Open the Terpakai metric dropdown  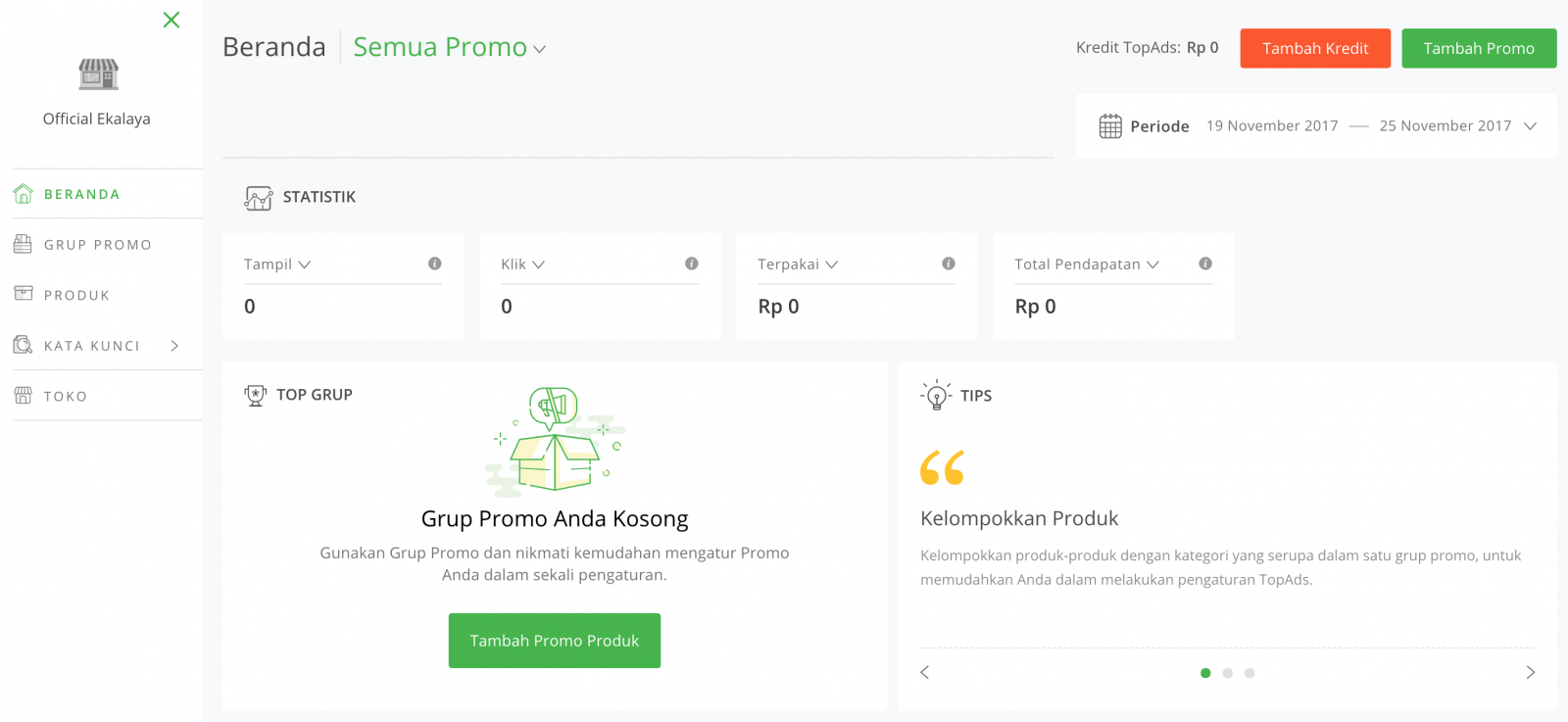point(798,265)
